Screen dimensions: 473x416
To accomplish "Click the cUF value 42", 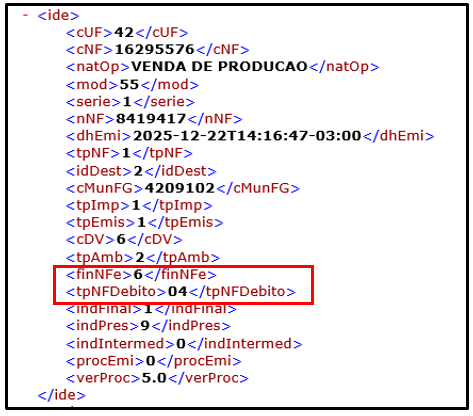I will [124, 32].
